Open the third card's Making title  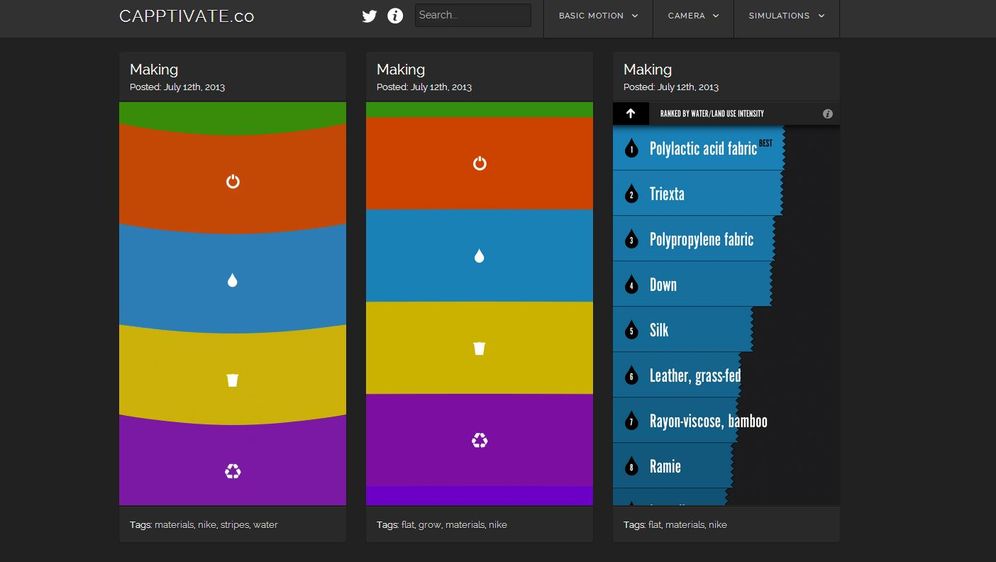(x=647, y=69)
